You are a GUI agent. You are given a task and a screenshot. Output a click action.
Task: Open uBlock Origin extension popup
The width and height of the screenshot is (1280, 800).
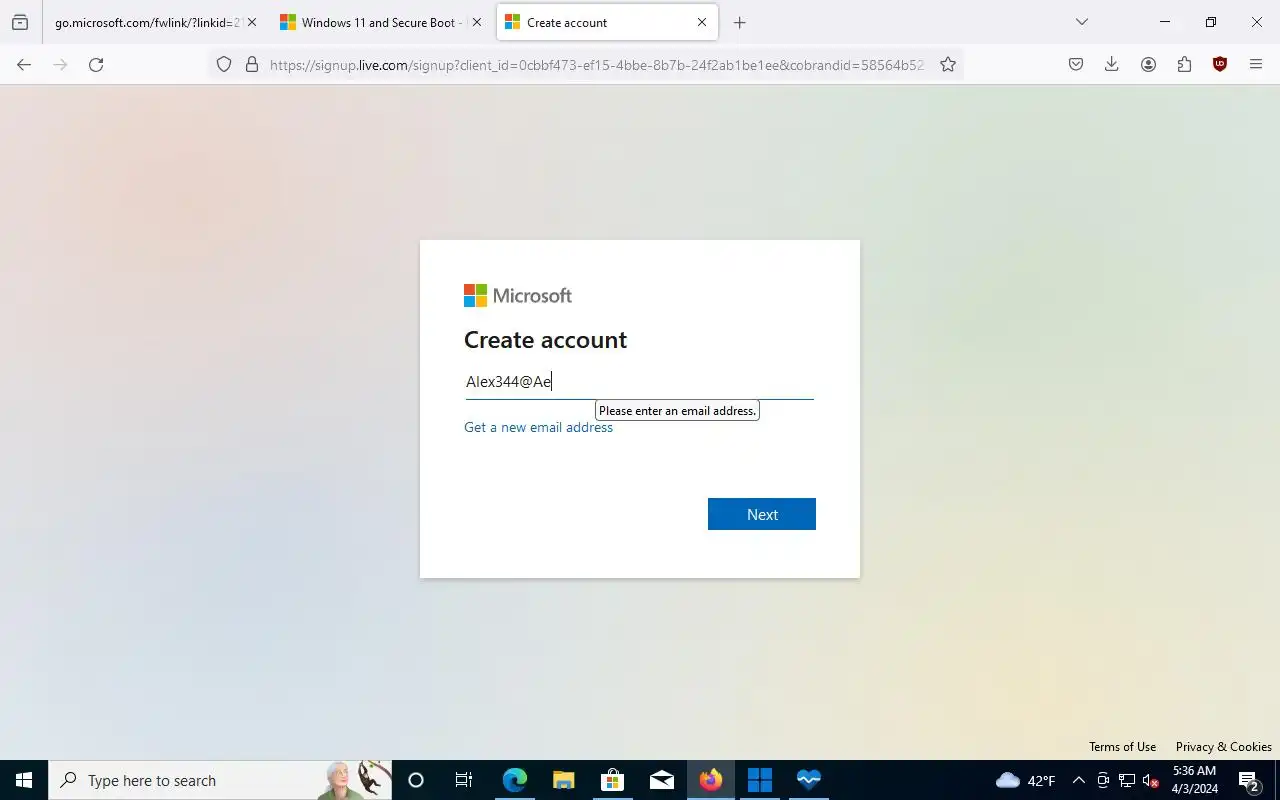(1220, 64)
